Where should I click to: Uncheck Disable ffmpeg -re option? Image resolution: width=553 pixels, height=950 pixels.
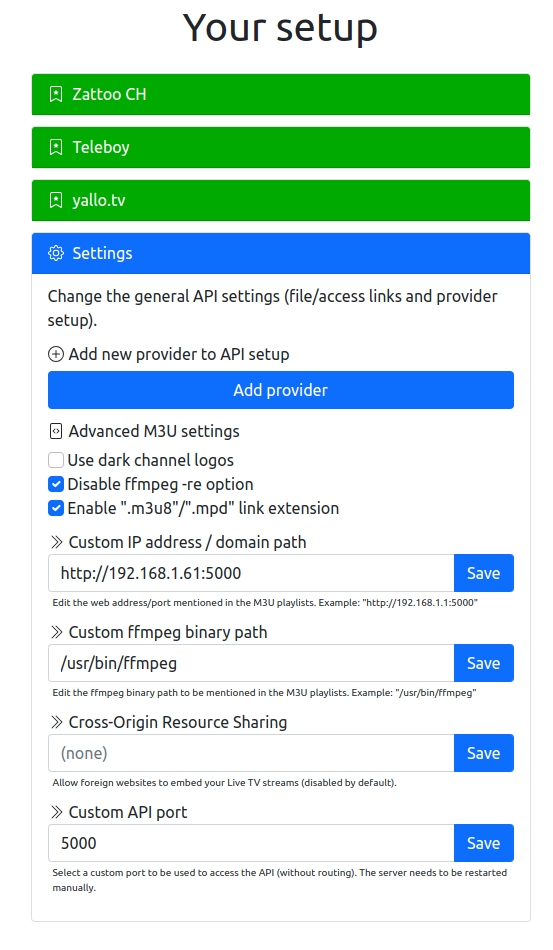[x=56, y=484]
